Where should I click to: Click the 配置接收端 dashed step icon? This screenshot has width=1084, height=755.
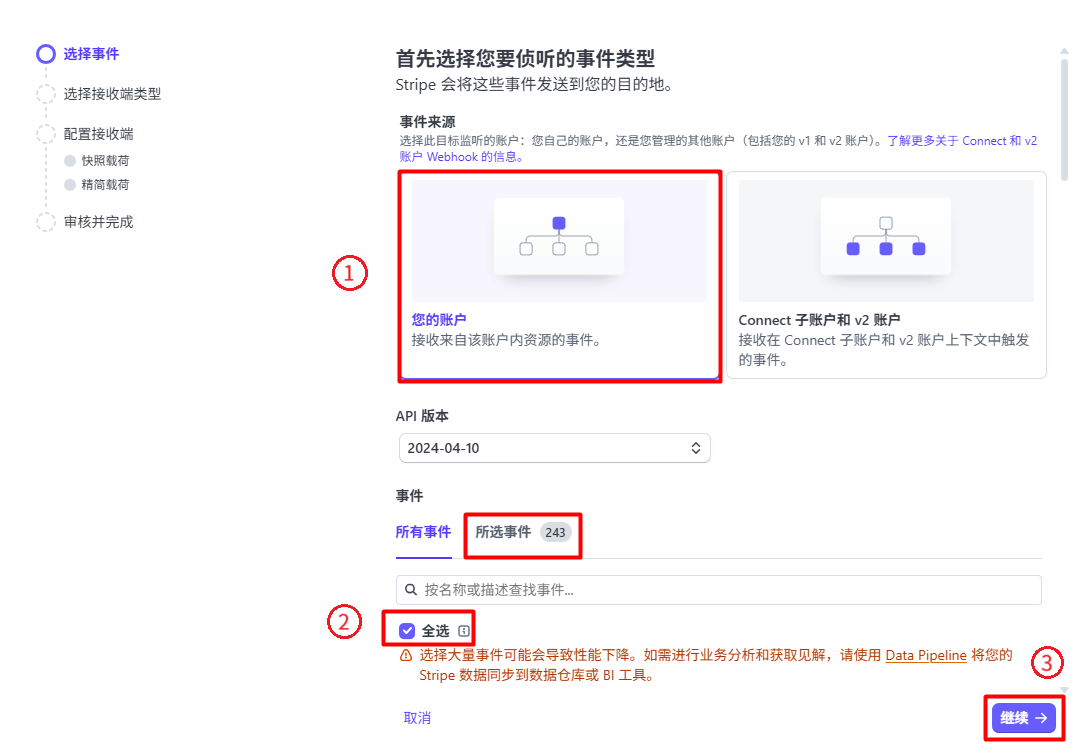(46, 134)
